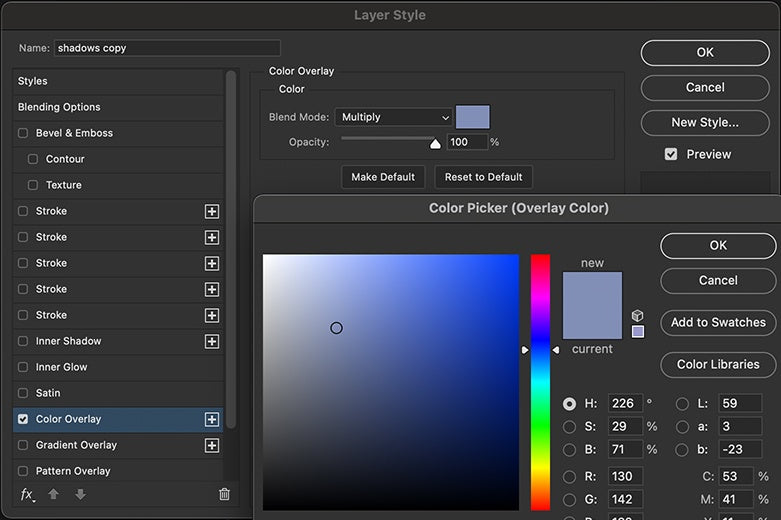
Task: Select the Lab a: radio button
Action: tap(682, 427)
